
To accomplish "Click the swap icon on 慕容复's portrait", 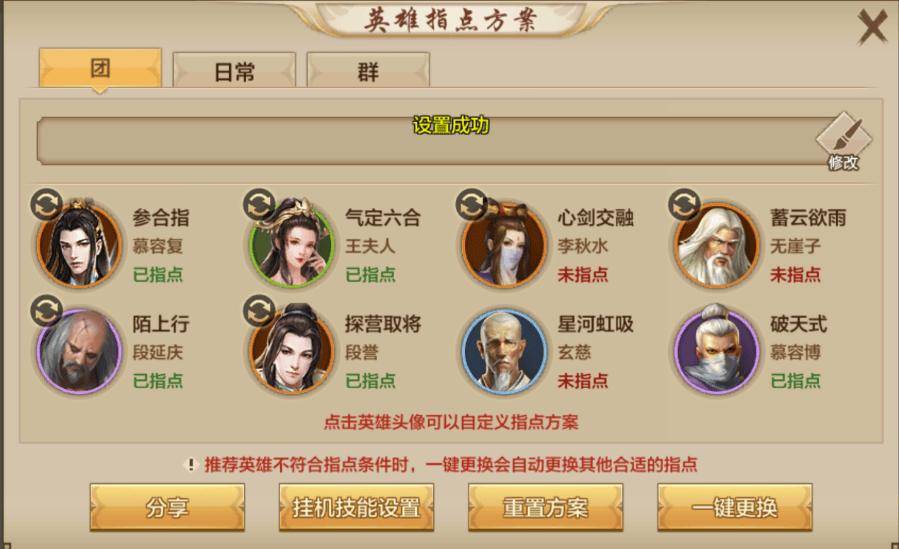I will point(46,205).
